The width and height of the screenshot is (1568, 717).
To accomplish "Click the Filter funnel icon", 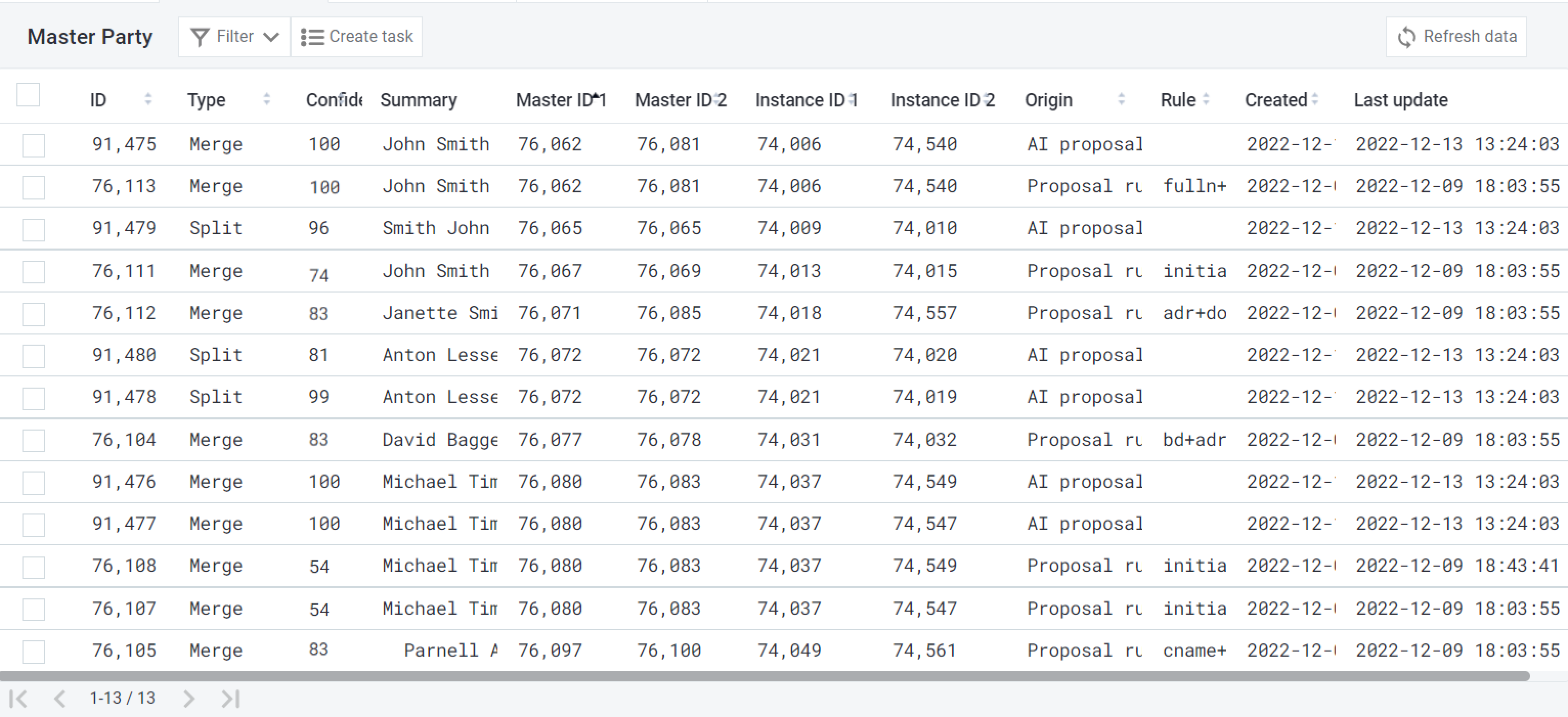I will [x=200, y=37].
